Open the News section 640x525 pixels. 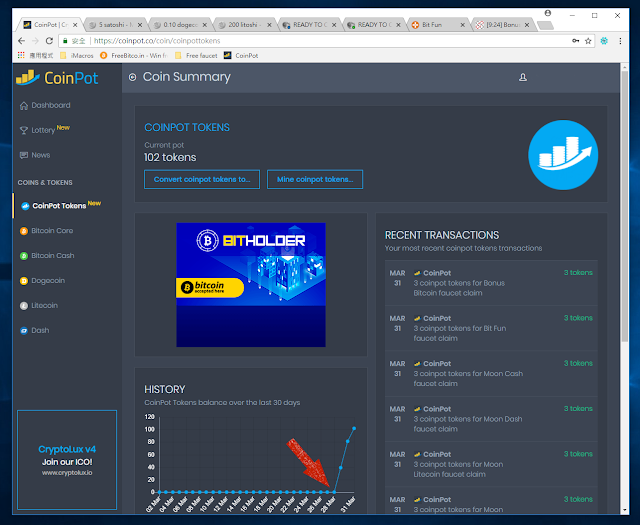click(x=35, y=155)
